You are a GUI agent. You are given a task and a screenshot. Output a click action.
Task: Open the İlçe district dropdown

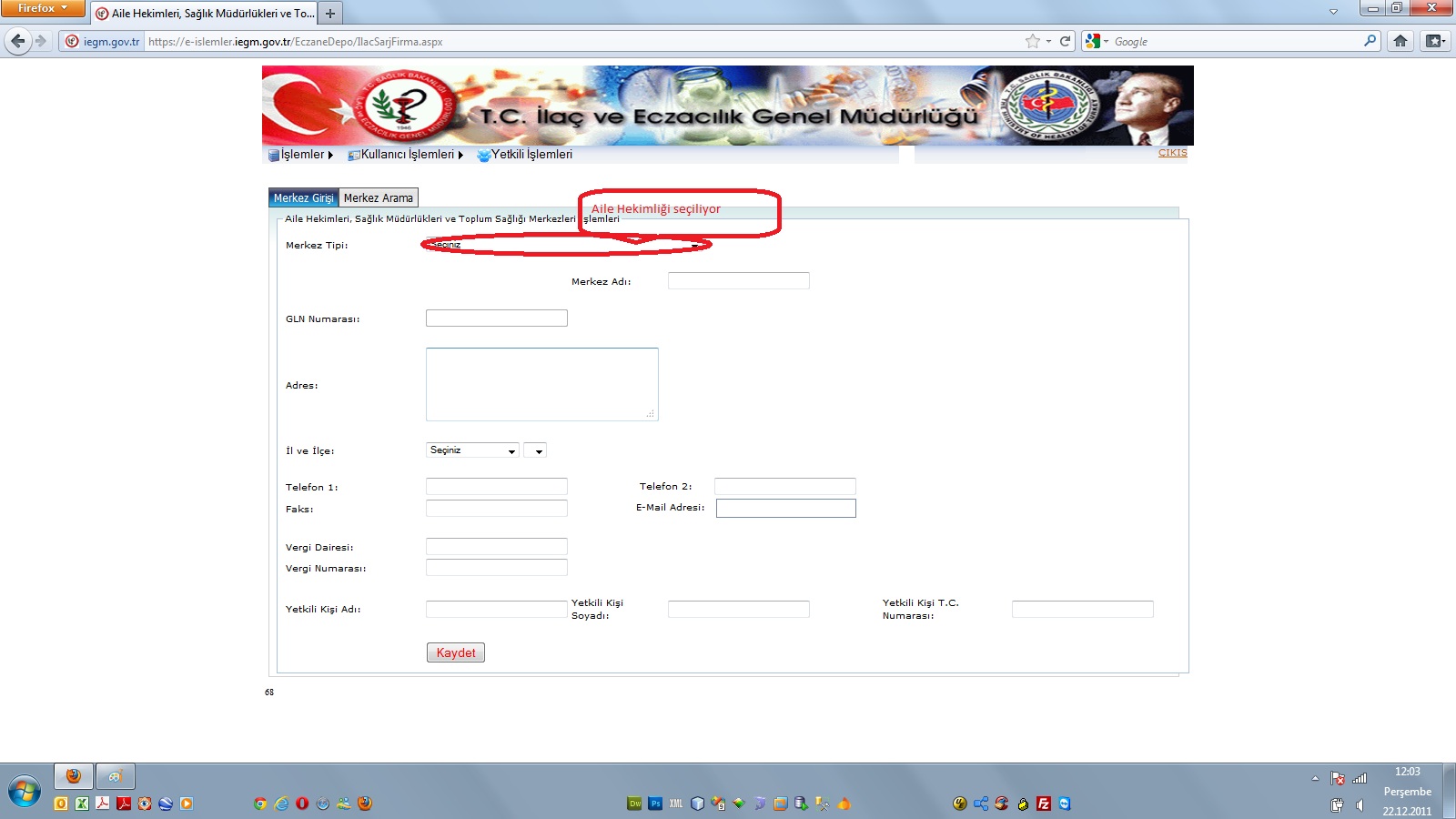click(x=535, y=450)
